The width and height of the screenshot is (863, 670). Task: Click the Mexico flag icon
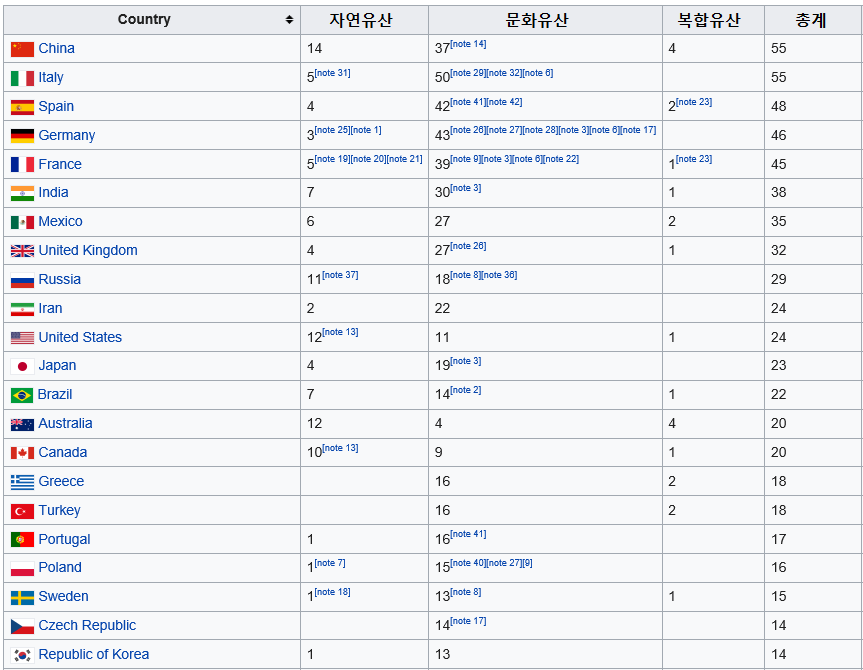point(23,222)
